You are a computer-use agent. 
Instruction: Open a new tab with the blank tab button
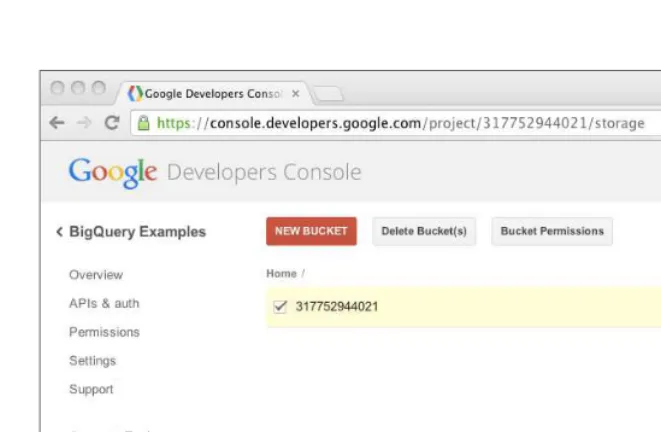click(329, 94)
